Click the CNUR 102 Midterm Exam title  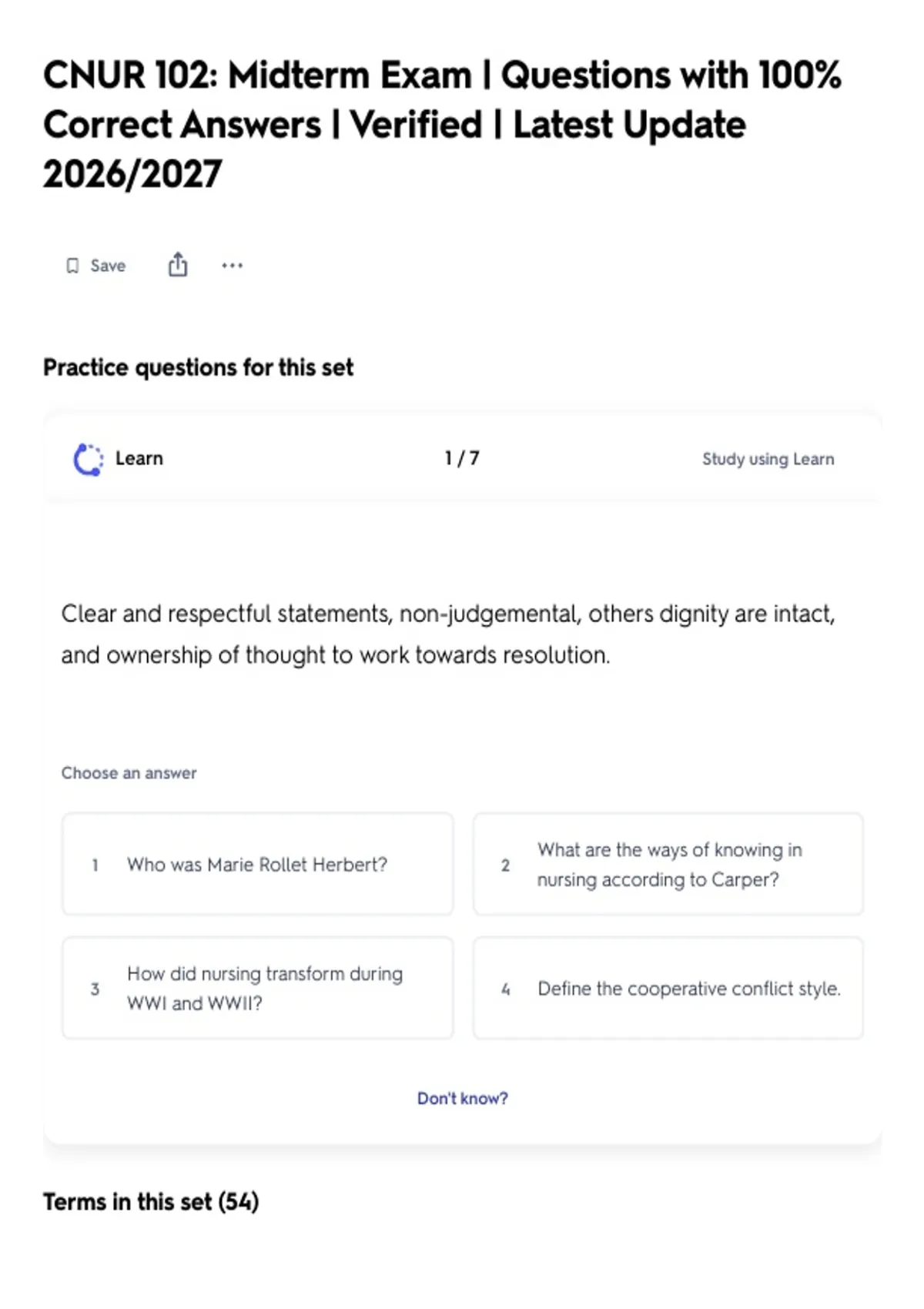442,125
